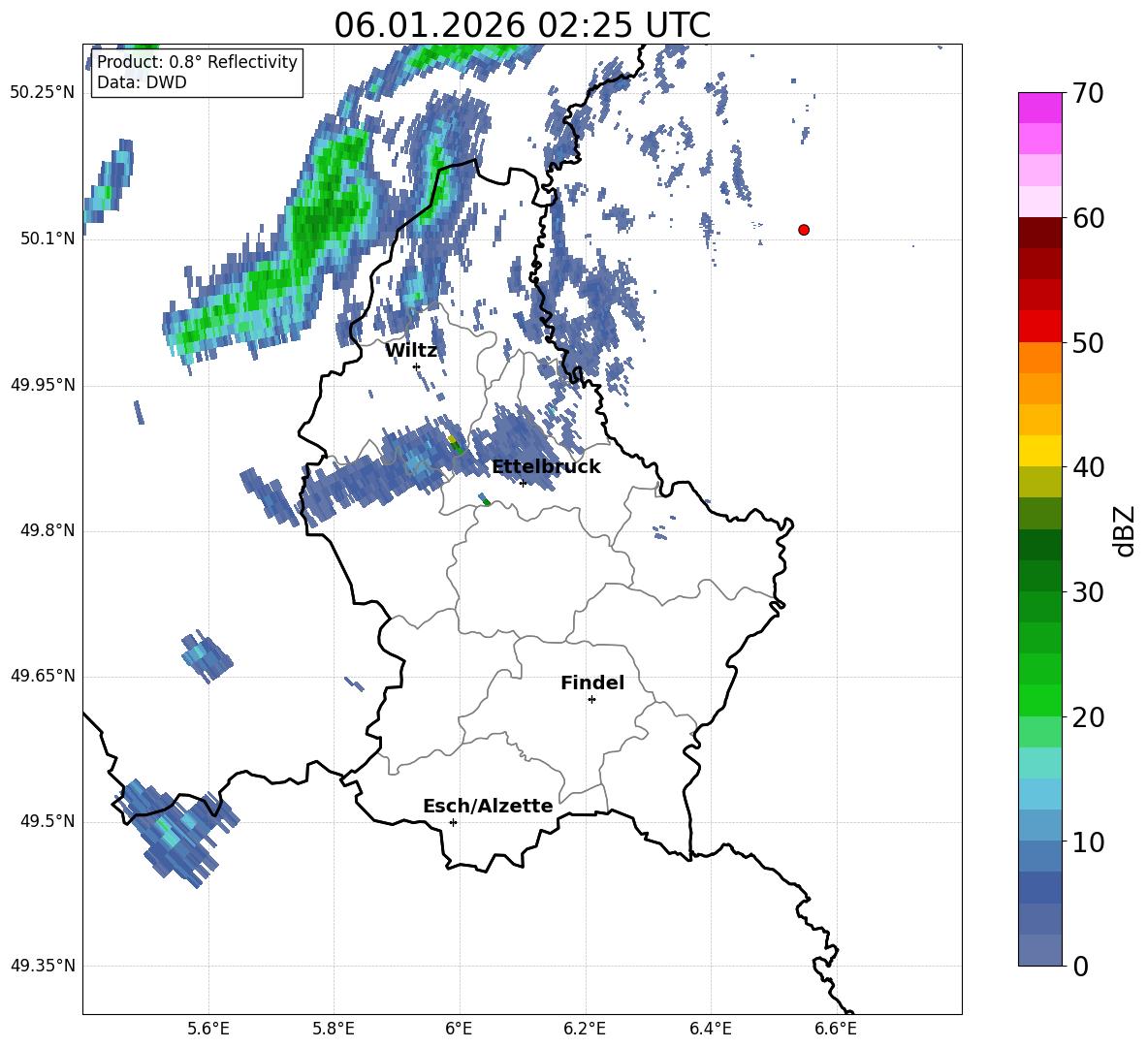Image resolution: width=1148 pixels, height=1048 pixels.
Task: Click the Findel city label
Action: pos(592,683)
